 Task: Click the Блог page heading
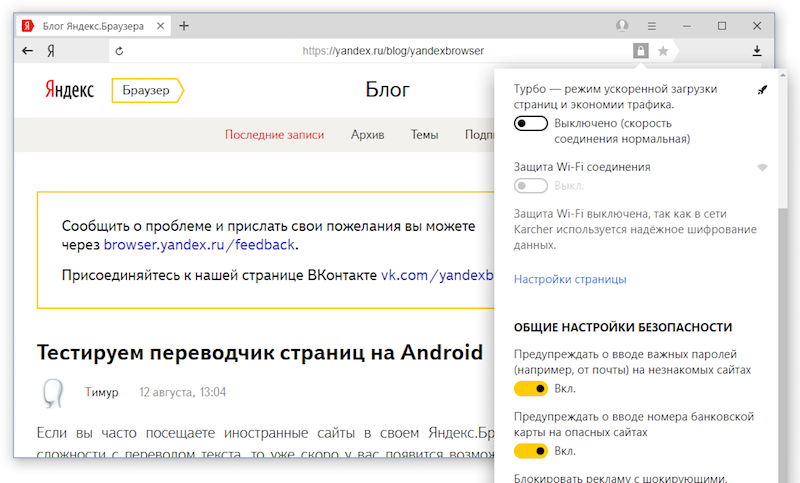point(388,90)
